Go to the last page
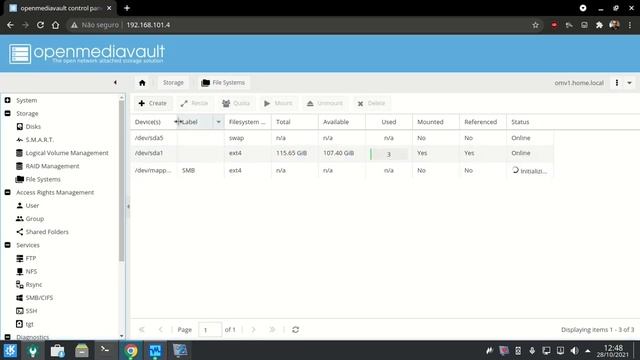This screenshot has width=640, height=360. (x=272, y=329)
